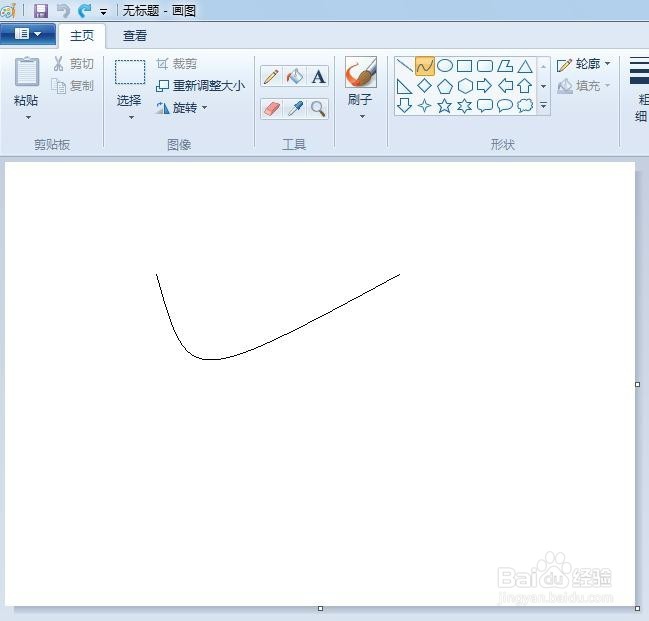The image size is (649, 621).
Task: Select the Fill with color bucket tool
Action: [x=295, y=77]
